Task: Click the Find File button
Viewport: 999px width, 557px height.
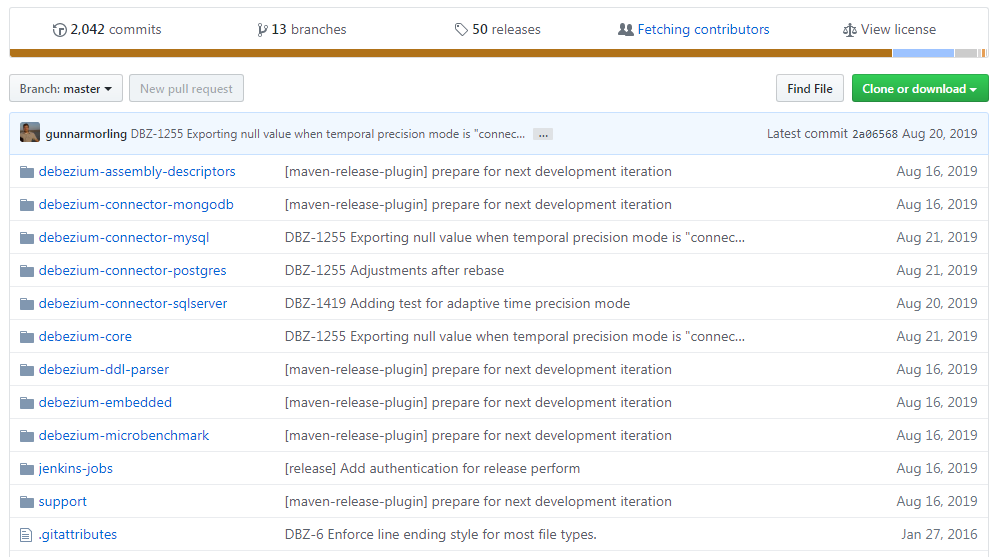Action: (x=809, y=89)
